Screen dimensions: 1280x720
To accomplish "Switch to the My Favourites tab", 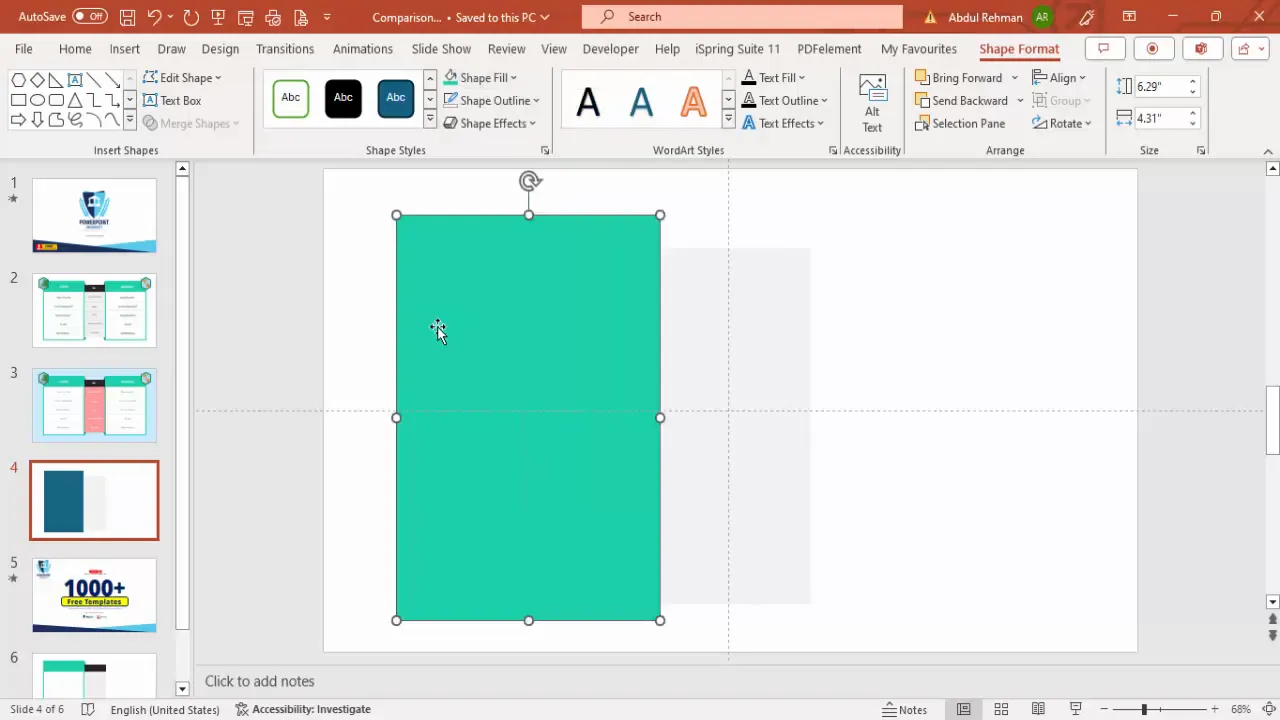I will (919, 48).
